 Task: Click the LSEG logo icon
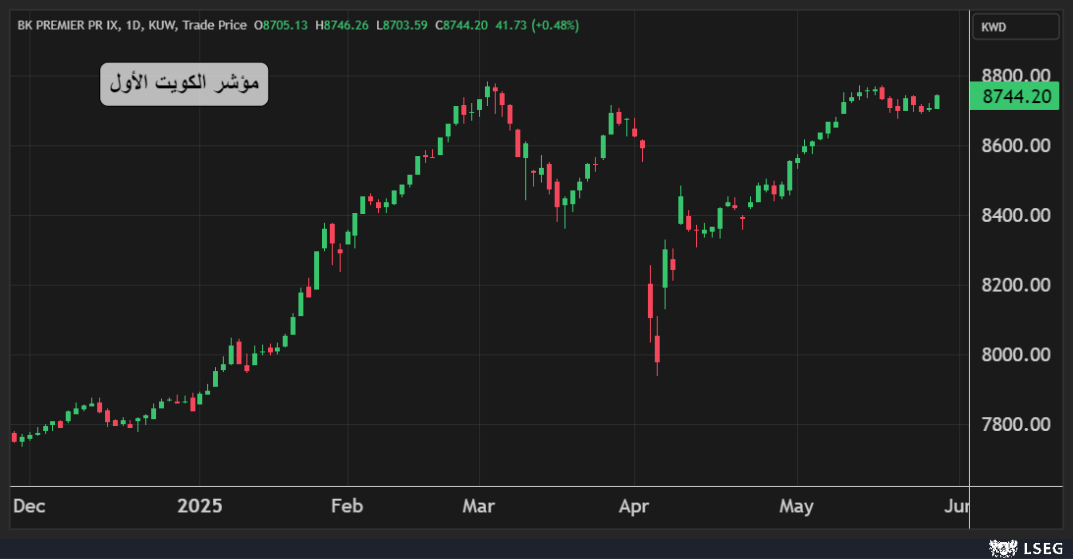click(1003, 547)
